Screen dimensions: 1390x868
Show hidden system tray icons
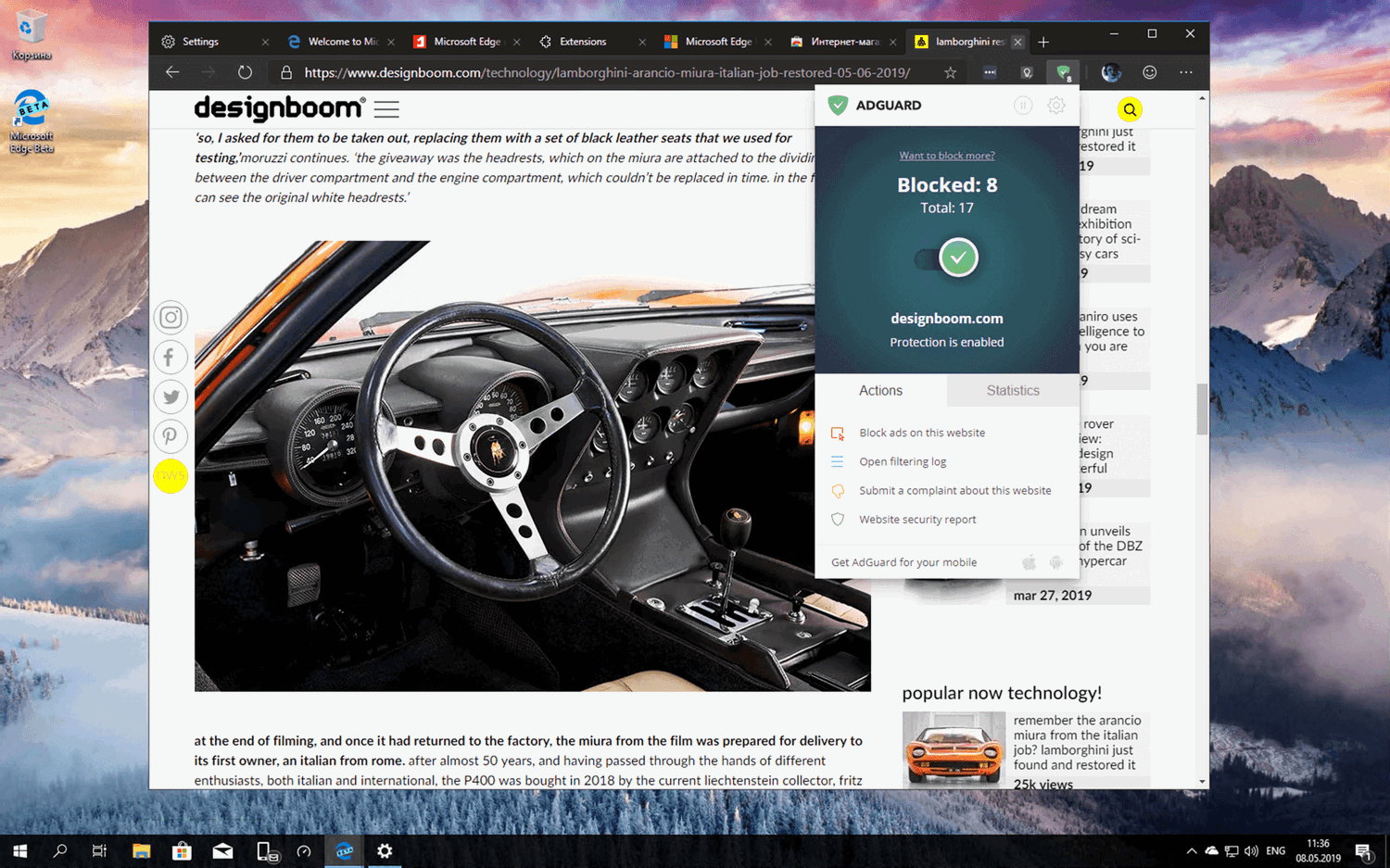click(x=1191, y=850)
